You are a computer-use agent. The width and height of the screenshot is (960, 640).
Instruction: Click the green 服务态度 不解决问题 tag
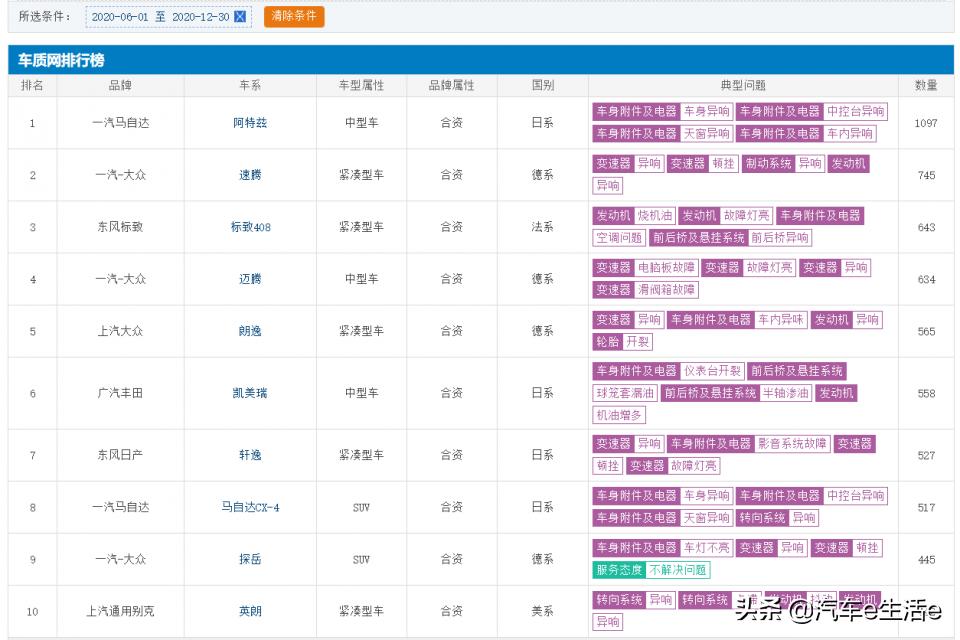[x=651, y=570]
